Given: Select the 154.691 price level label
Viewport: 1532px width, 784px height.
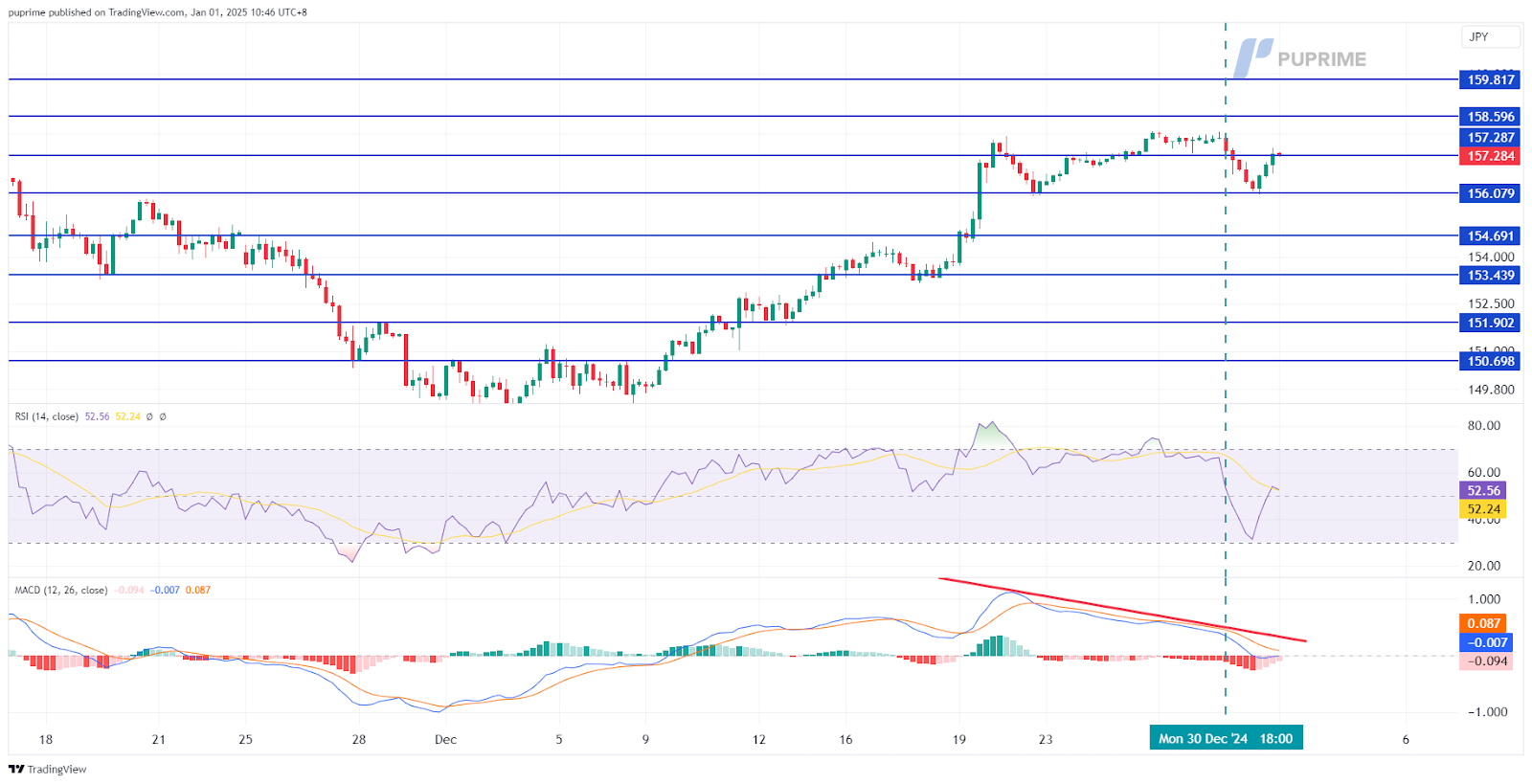Looking at the screenshot, I should click(x=1489, y=235).
